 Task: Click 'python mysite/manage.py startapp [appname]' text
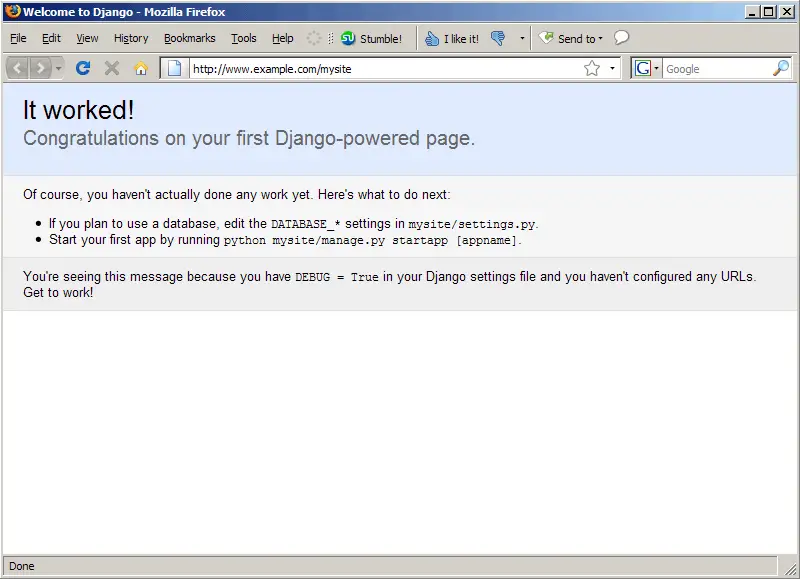coord(370,240)
